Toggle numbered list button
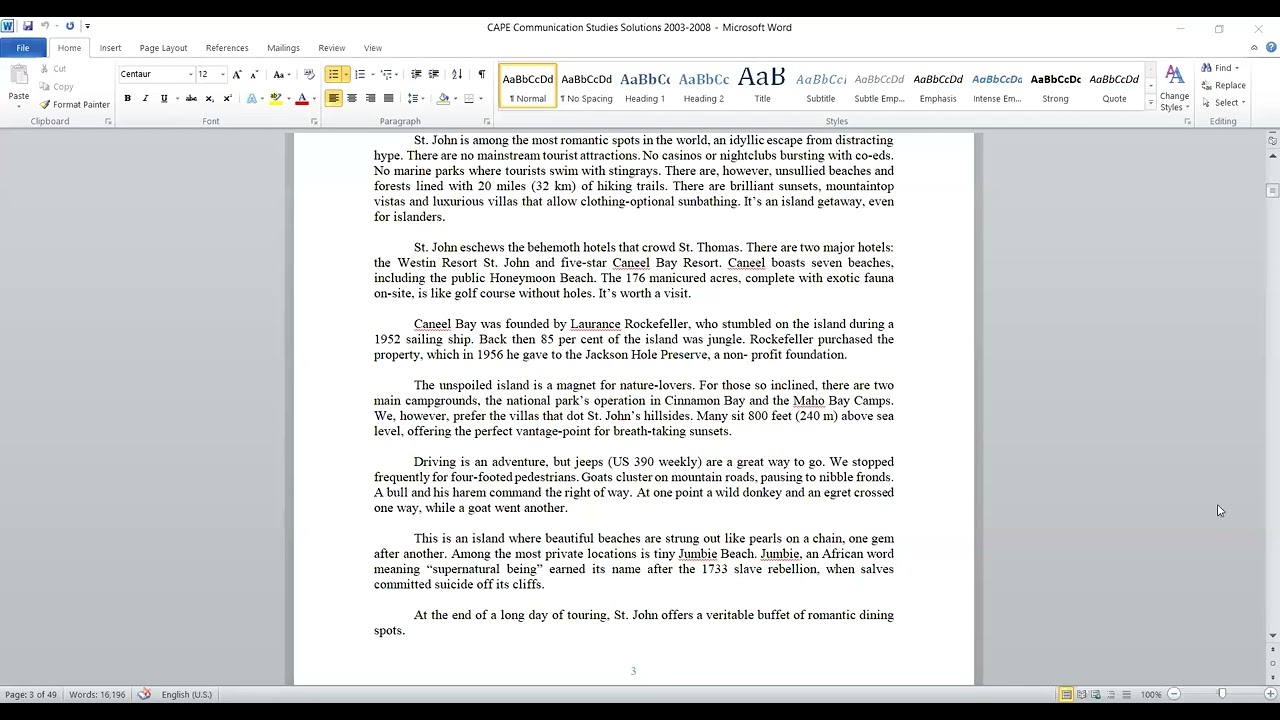Image resolution: width=1280 pixels, height=720 pixels. tap(359, 74)
